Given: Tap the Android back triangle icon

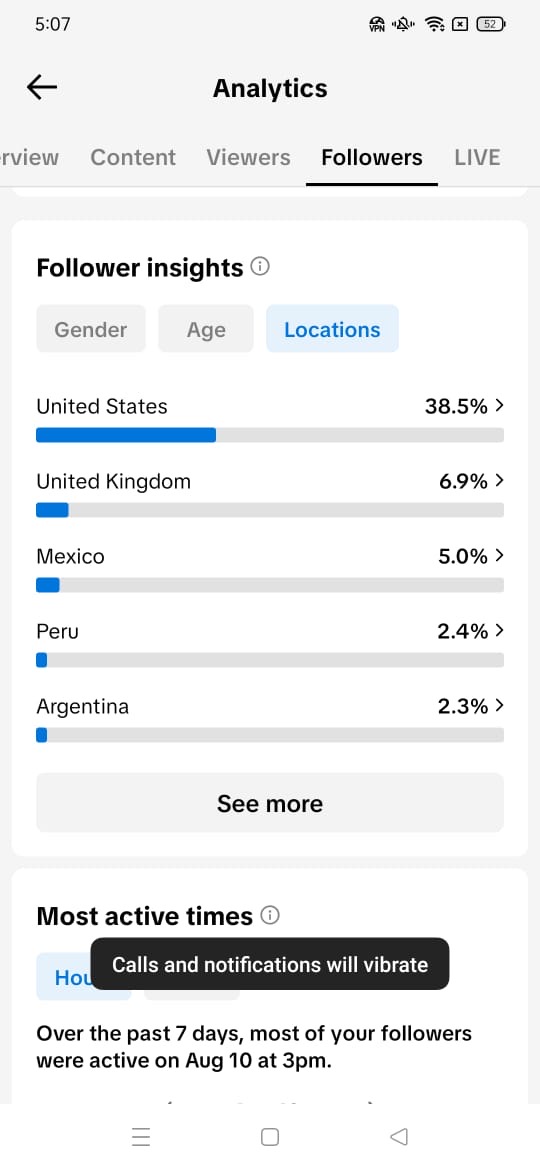Looking at the screenshot, I should 399,1136.
